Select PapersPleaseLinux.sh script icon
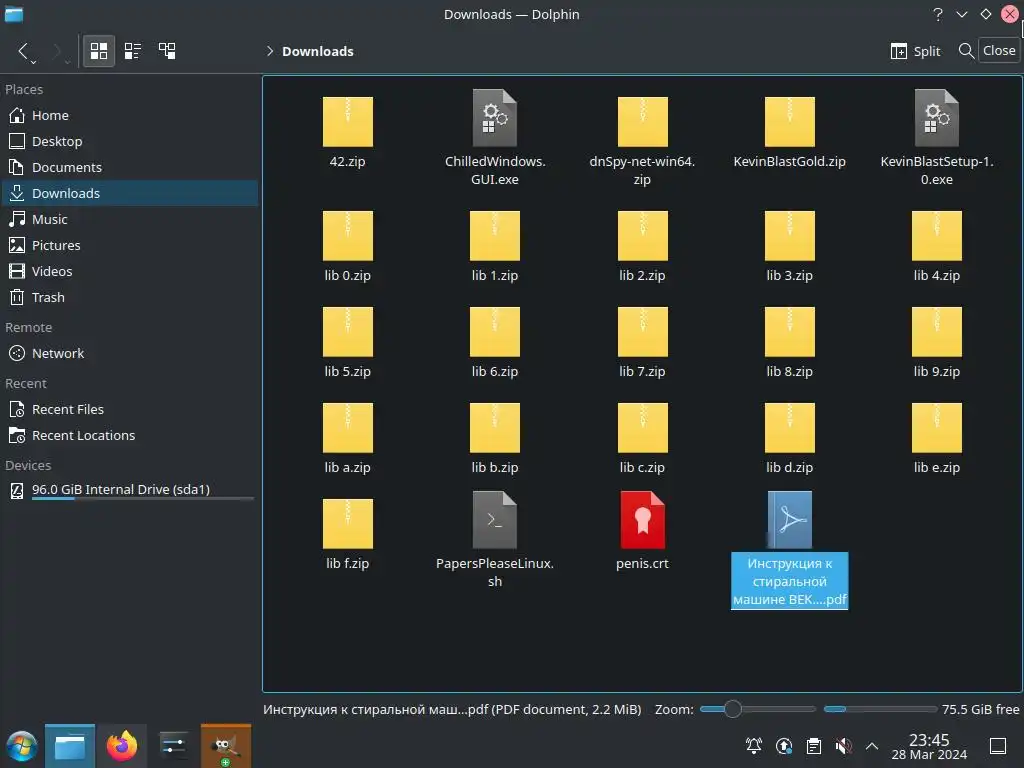Image resolution: width=1024 pixels, height=768 pixels. pyautogui.click(x=495, y=520)
